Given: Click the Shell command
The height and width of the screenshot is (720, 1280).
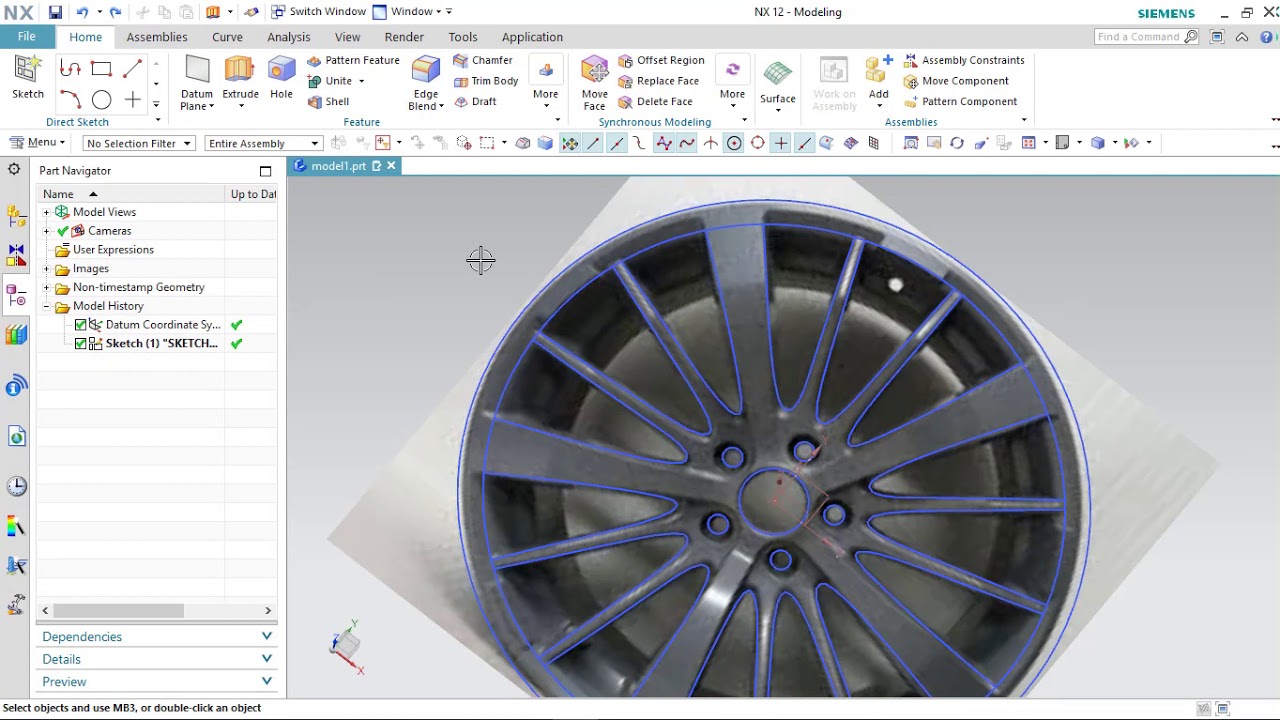Looking at the screenshot, I should 329,102.
